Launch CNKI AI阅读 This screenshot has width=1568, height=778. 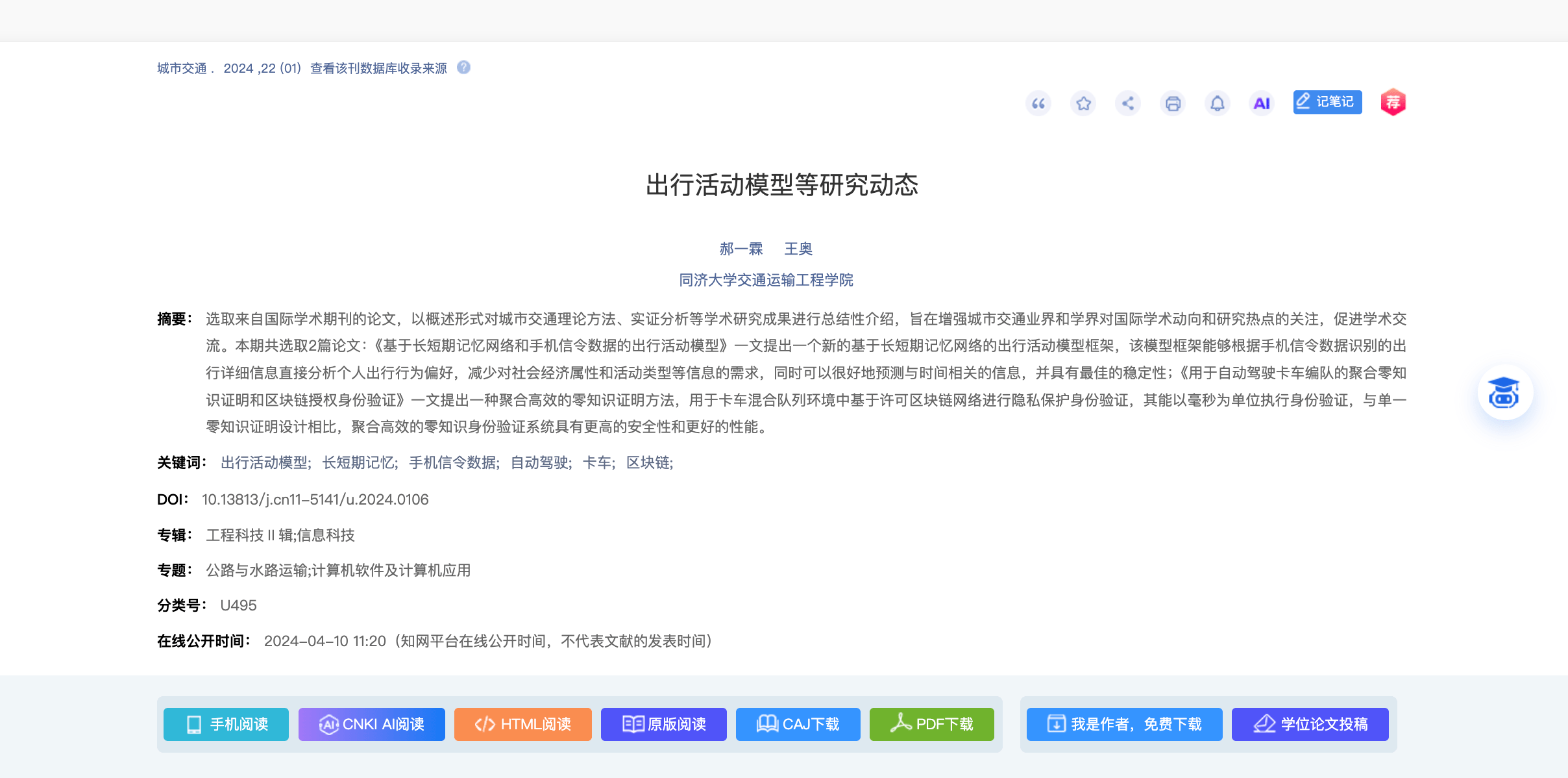(x=371, y=724)
